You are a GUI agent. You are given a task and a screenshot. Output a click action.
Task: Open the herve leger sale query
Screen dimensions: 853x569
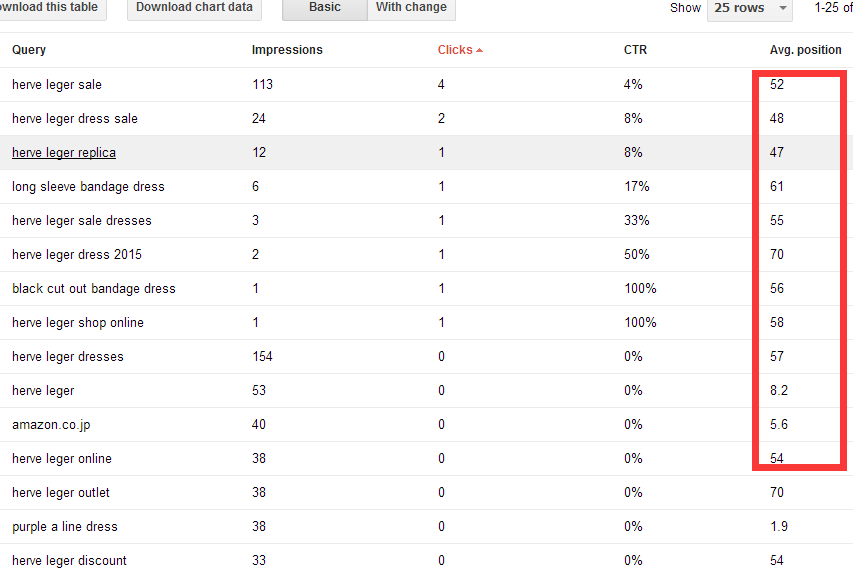(57, 85)
